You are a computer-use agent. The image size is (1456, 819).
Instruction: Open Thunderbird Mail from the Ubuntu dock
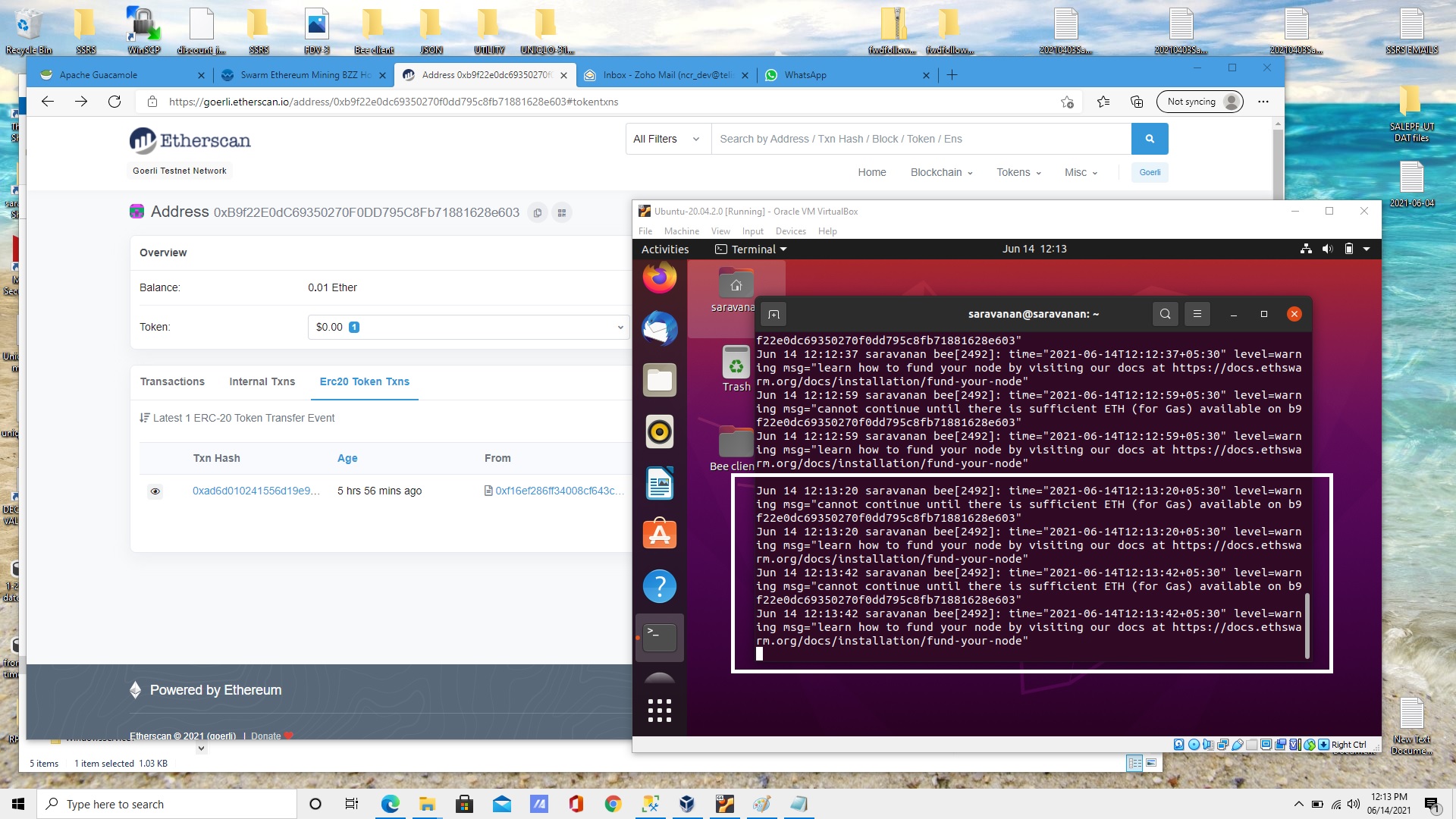pyautogui.click(x=659, y=329)
